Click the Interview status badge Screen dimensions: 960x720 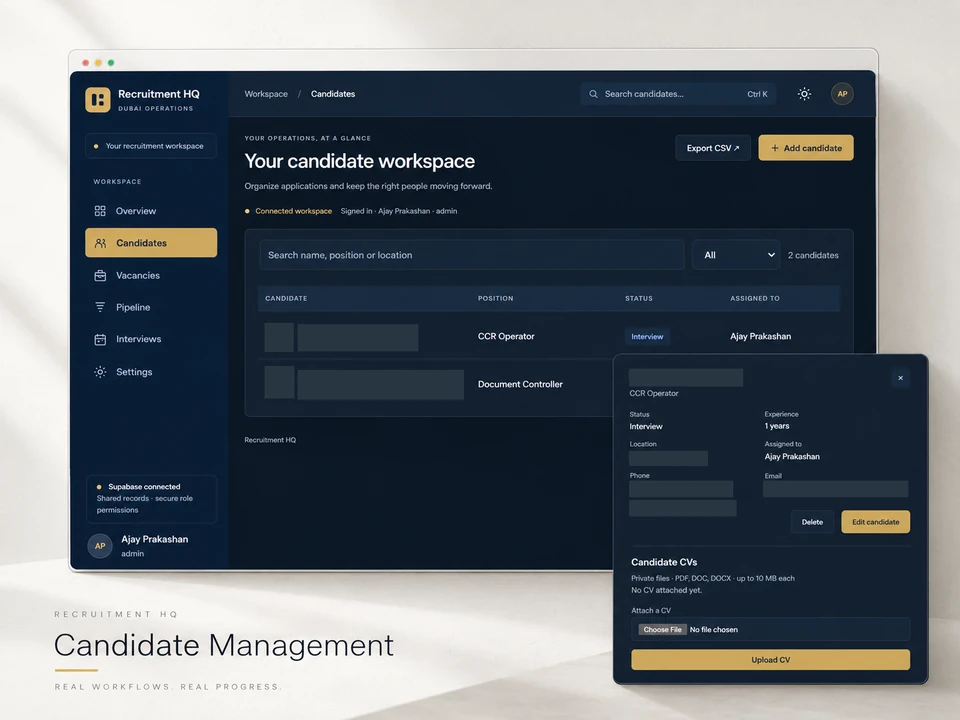point(647,337)
